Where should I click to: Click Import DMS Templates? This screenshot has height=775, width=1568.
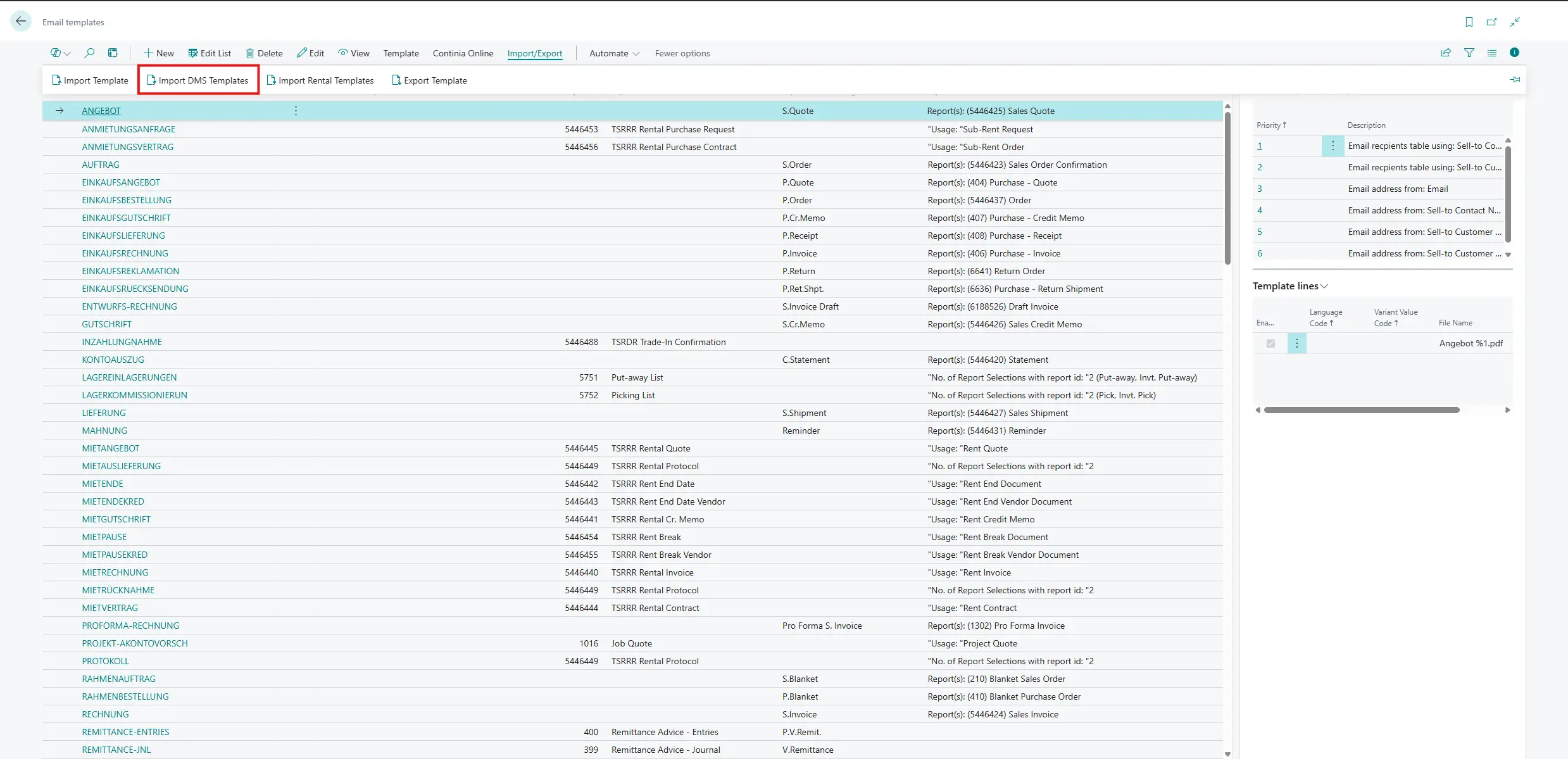click(198, 80)
